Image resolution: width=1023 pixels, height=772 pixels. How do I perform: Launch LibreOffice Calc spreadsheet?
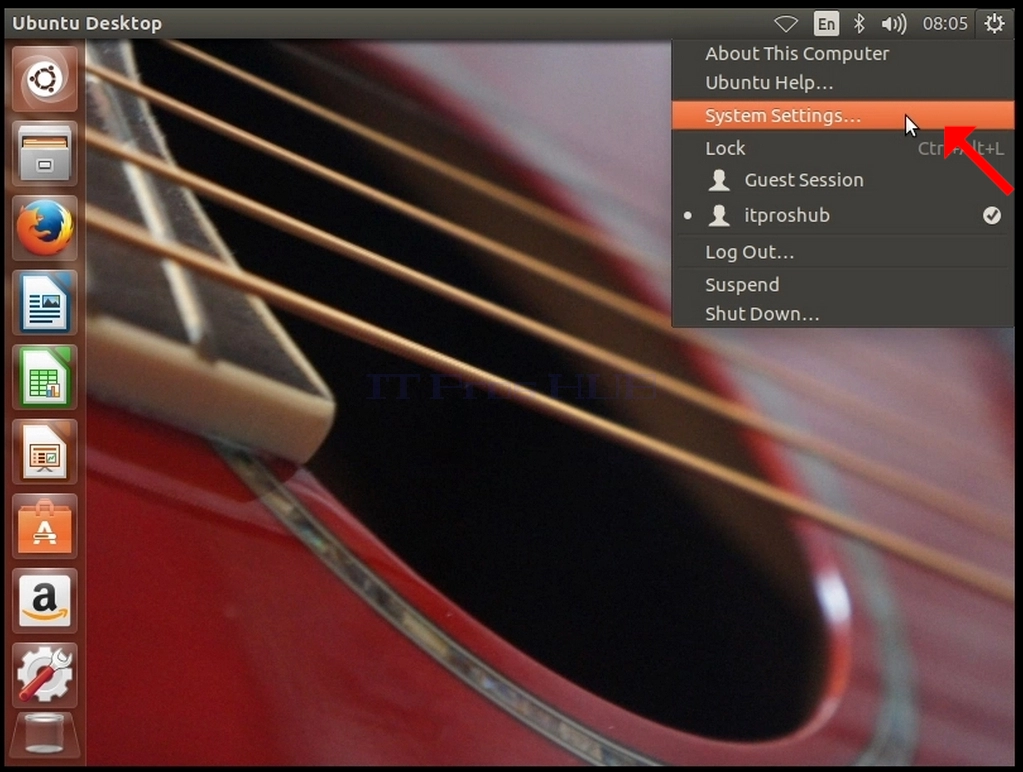point(44,377)
